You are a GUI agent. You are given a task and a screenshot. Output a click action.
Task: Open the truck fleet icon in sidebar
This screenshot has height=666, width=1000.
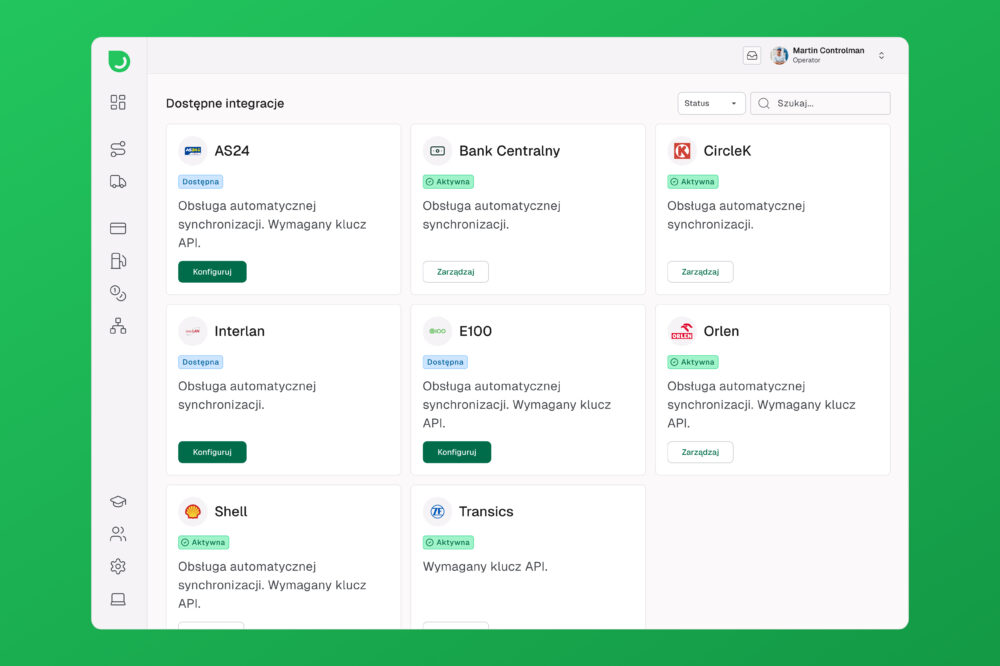pyautogui.click(x=118, y=182)
